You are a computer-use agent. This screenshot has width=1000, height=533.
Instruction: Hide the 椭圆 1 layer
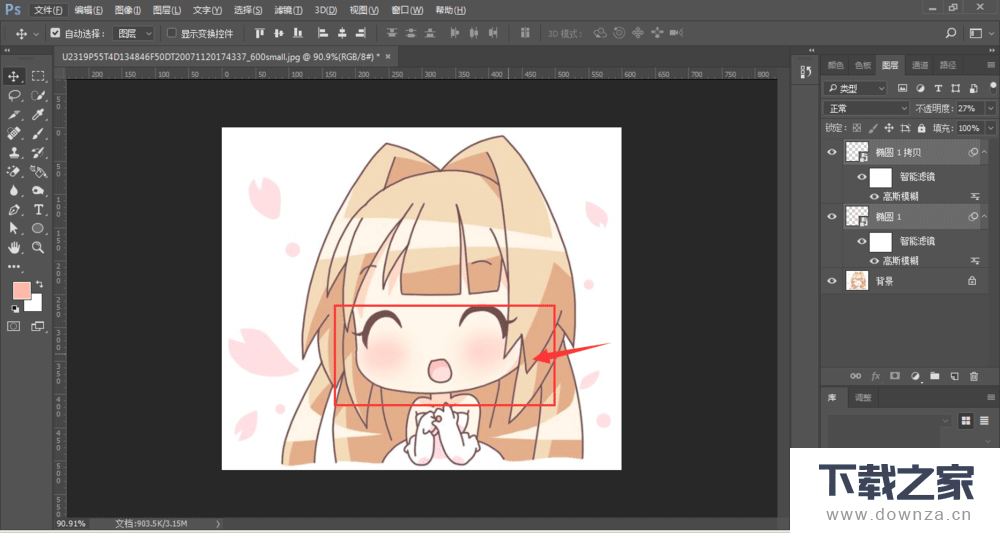(832, 217)
